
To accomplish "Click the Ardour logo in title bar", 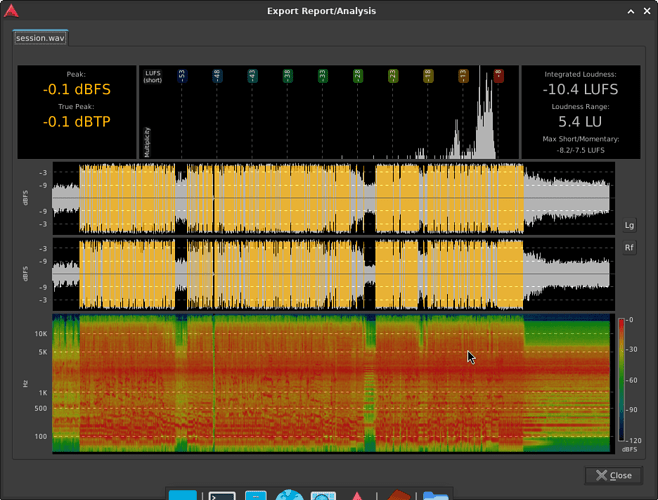I will click(11, 11).
